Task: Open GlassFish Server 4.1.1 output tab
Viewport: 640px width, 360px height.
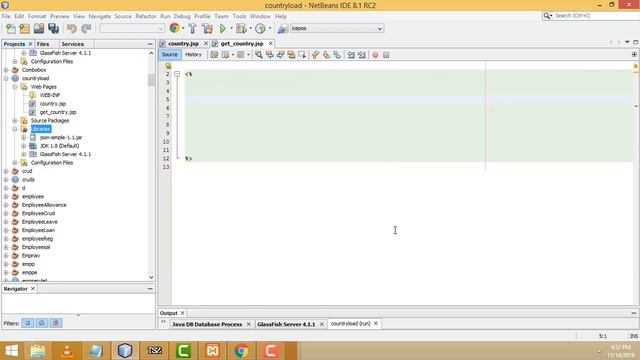Action: coord(286,324)
